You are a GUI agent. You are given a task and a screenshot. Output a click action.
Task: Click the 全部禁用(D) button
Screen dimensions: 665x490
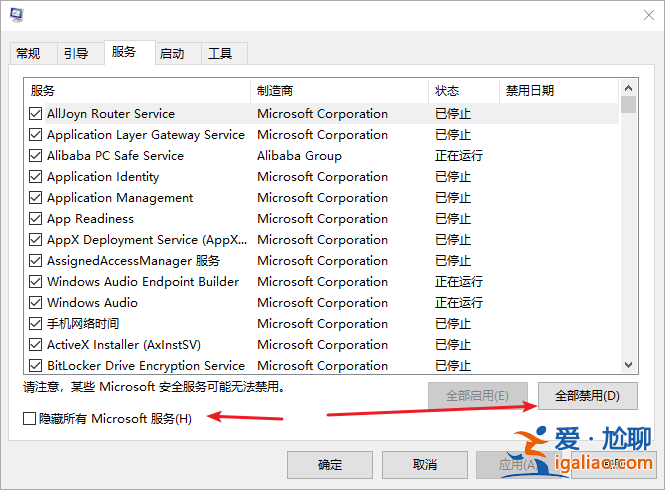tap(587, 396)
